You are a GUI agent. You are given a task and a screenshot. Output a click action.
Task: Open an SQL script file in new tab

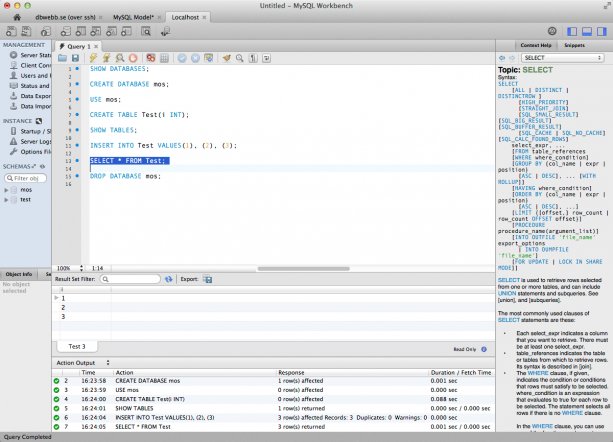click(26, 31)
